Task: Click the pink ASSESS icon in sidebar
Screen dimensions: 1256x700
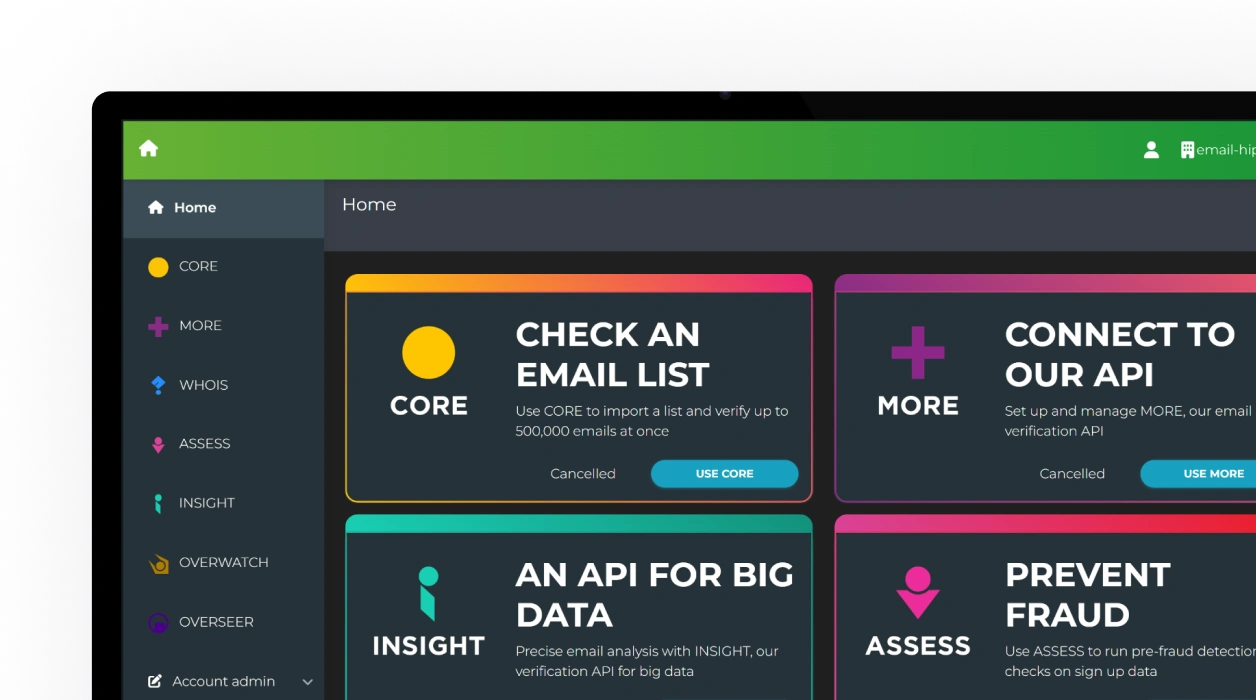Action: 158,444
